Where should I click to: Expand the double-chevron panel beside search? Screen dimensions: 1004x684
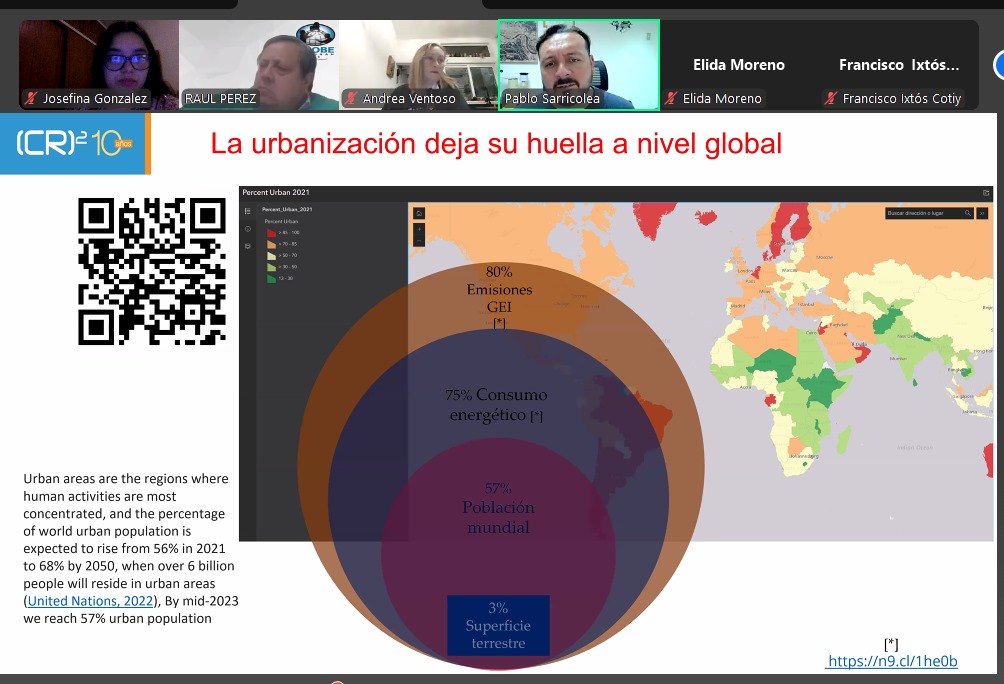click(x=982, y=213)
